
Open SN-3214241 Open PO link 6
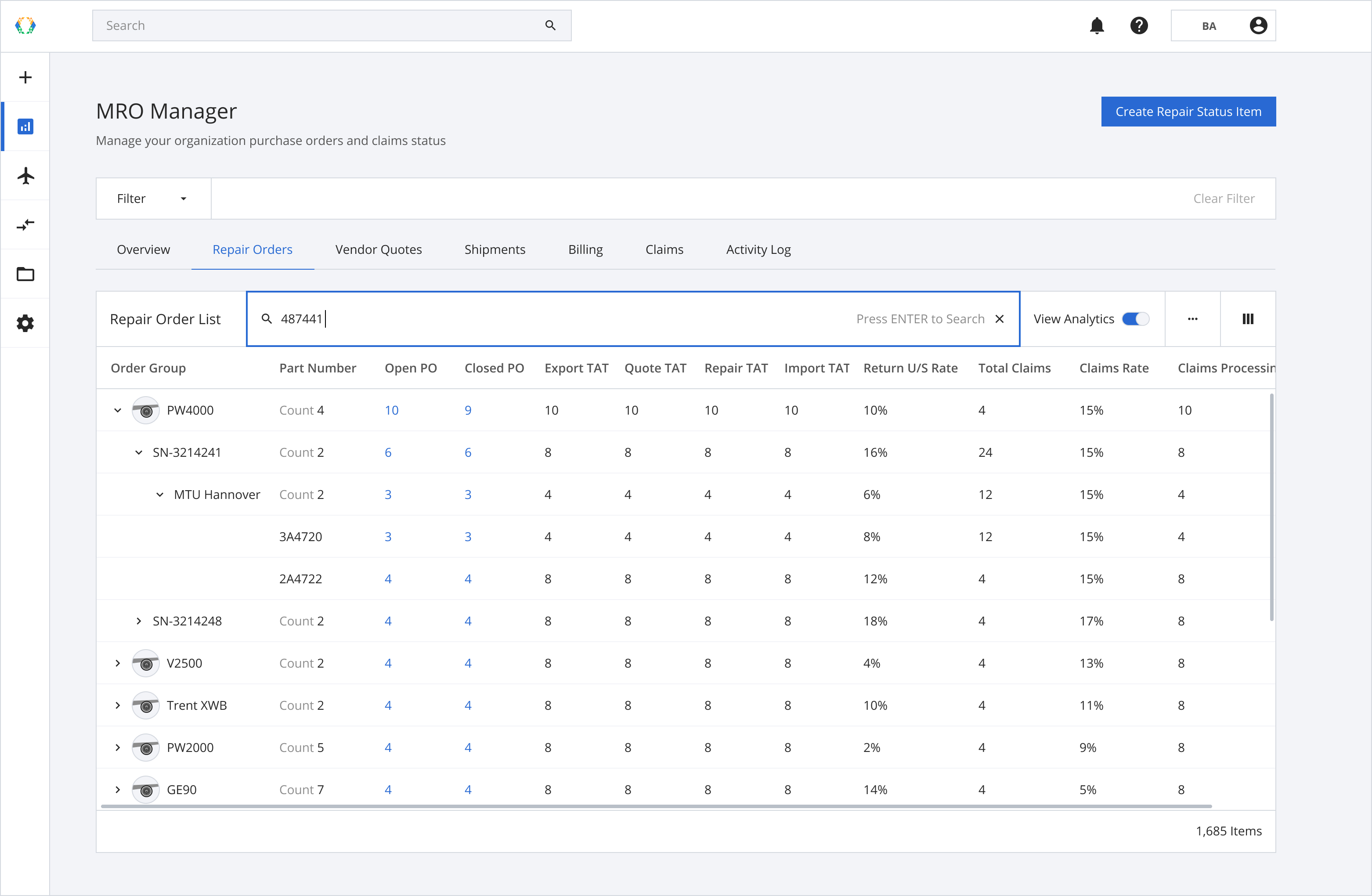point(388,452)
